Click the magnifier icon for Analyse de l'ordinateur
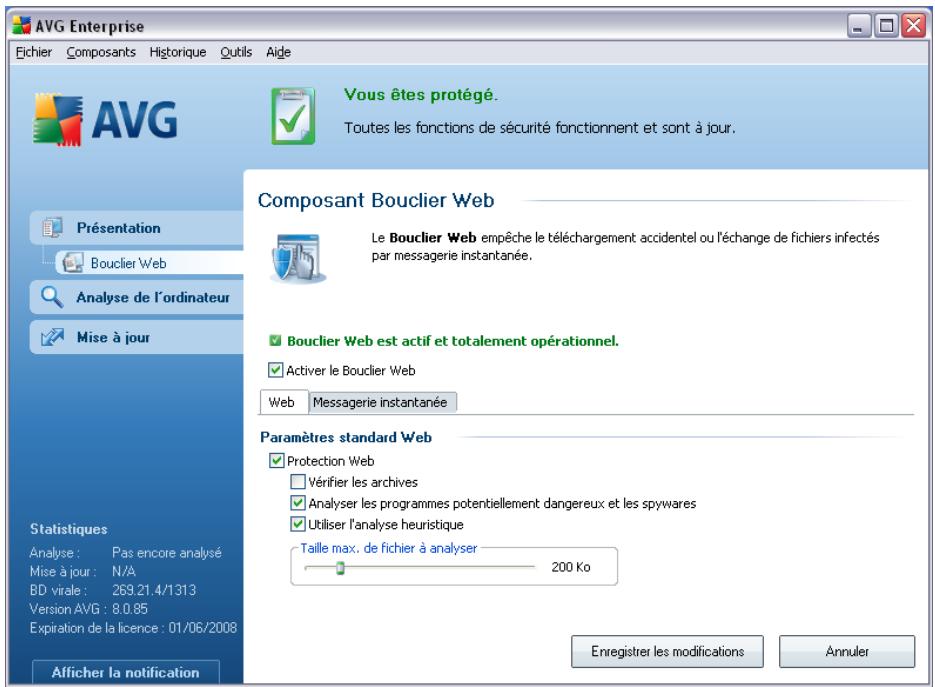935x687 pixels. click(x=52, y=297)
